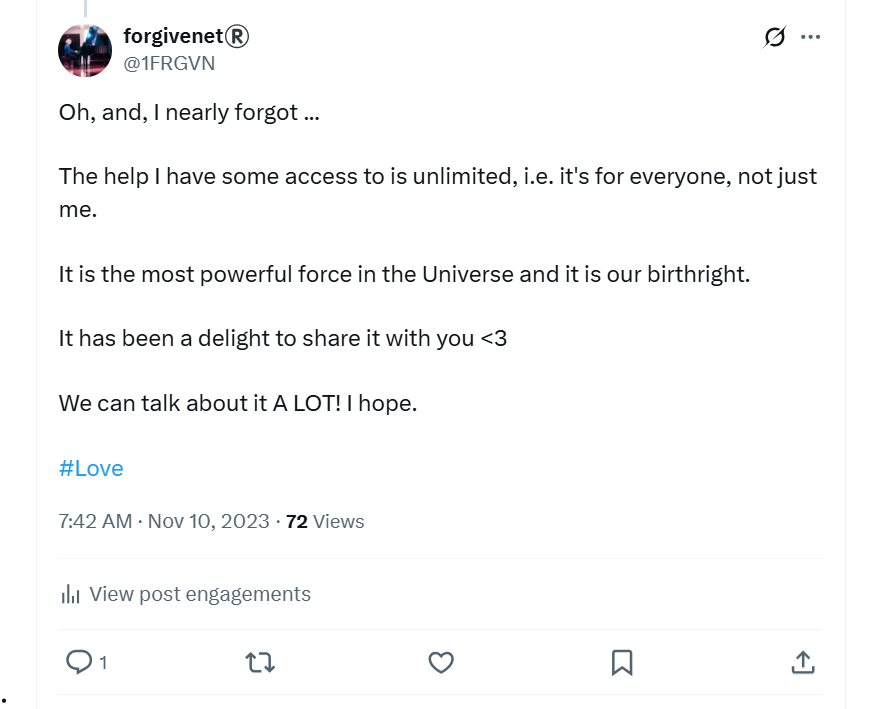Open the forgivenet display name link
The height and width of the screenshot is (709, 880).
[173, 36]
